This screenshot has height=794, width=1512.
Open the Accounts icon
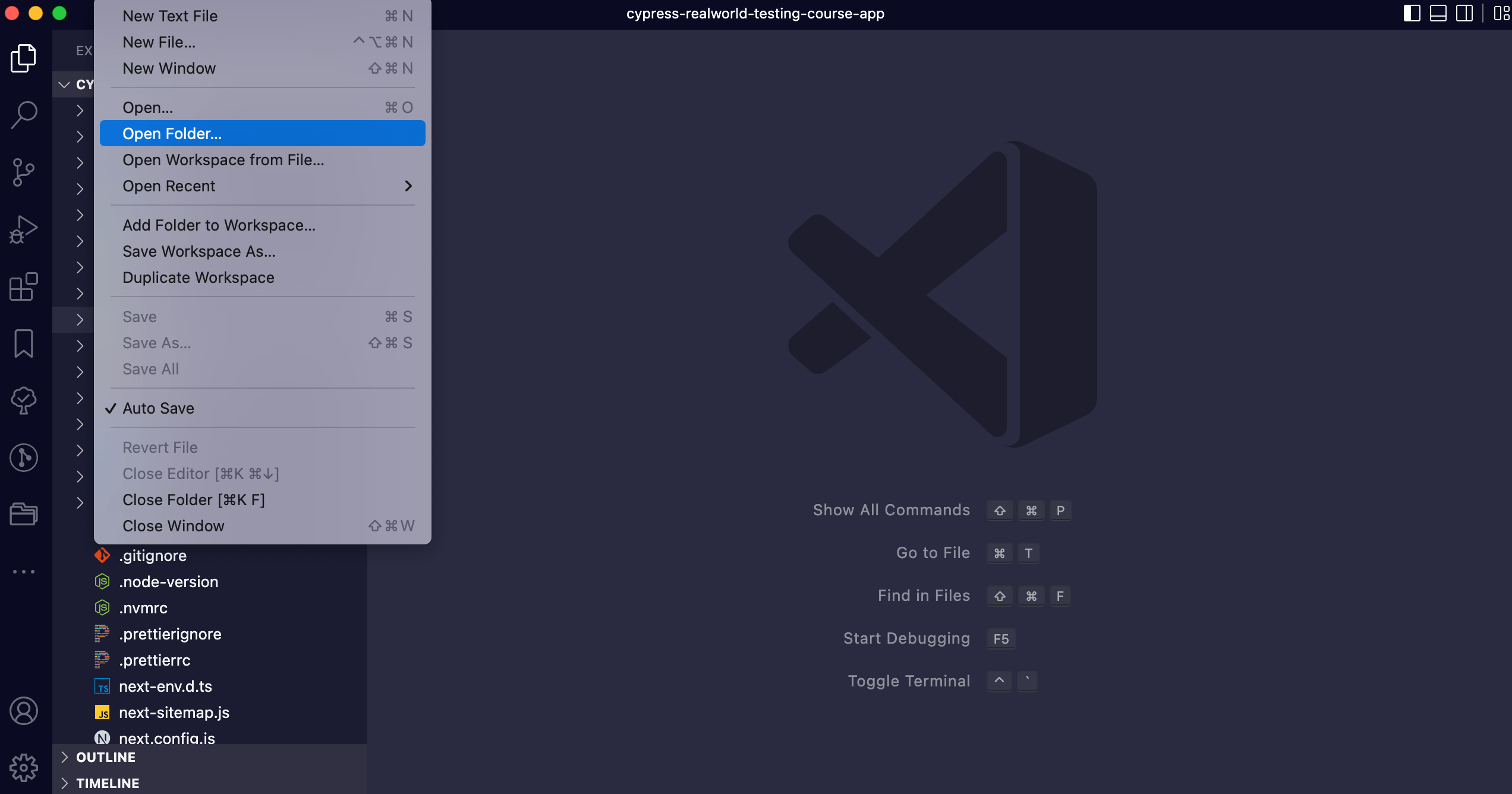coord(24,711)
